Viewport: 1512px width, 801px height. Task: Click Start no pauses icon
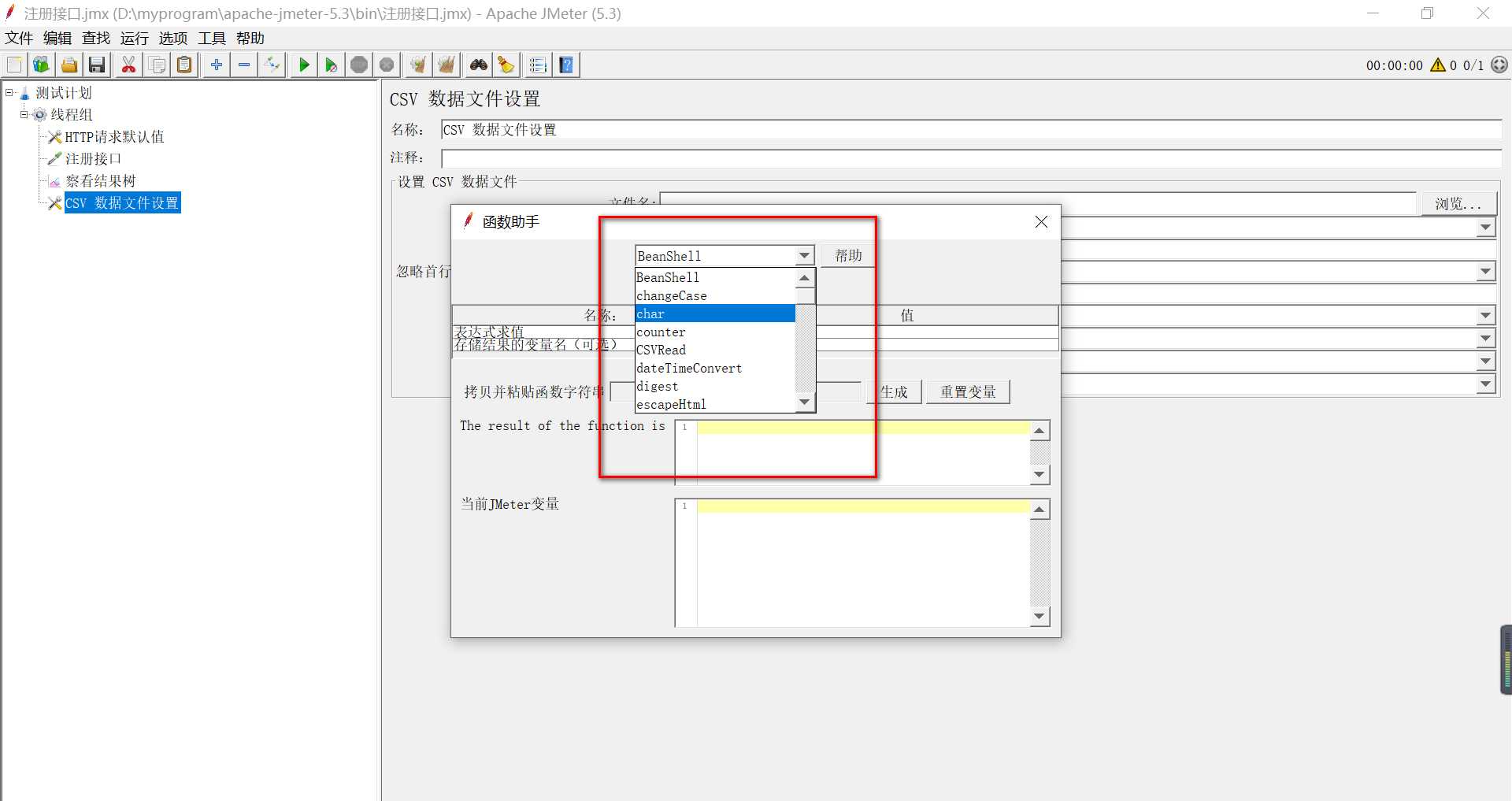coord(331,65)
